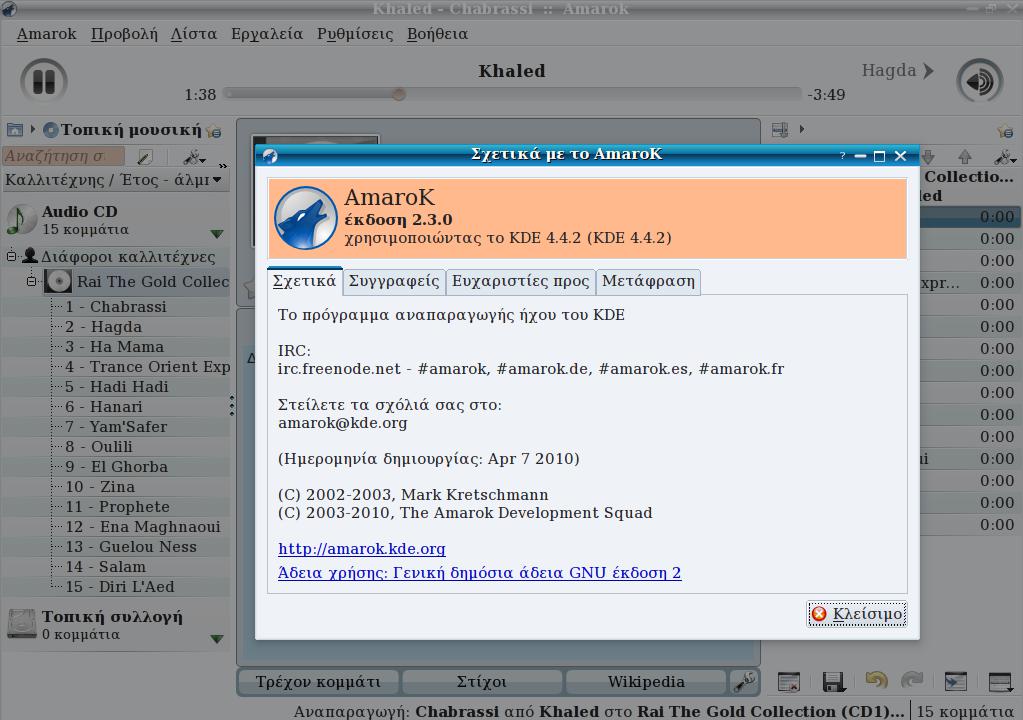This screenshot has width=1023, height=720.
Task: Select track 11 - Prophete
Action: (117, 507)
